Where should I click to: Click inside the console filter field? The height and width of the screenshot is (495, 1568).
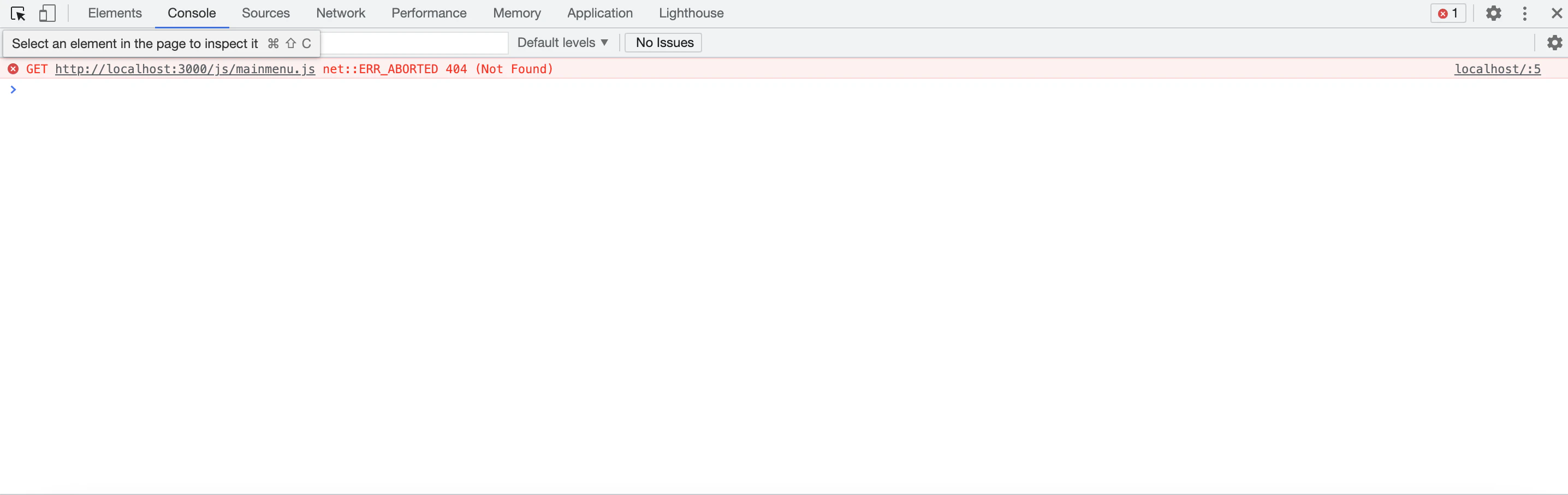coord(414,43)
